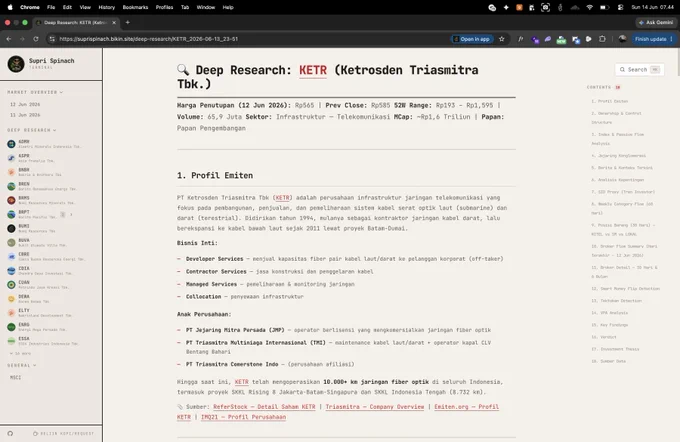Open the Profiles menu
The width and height of the screenshot is (680, 442).
pyautogui.click(x=164, y=7)
